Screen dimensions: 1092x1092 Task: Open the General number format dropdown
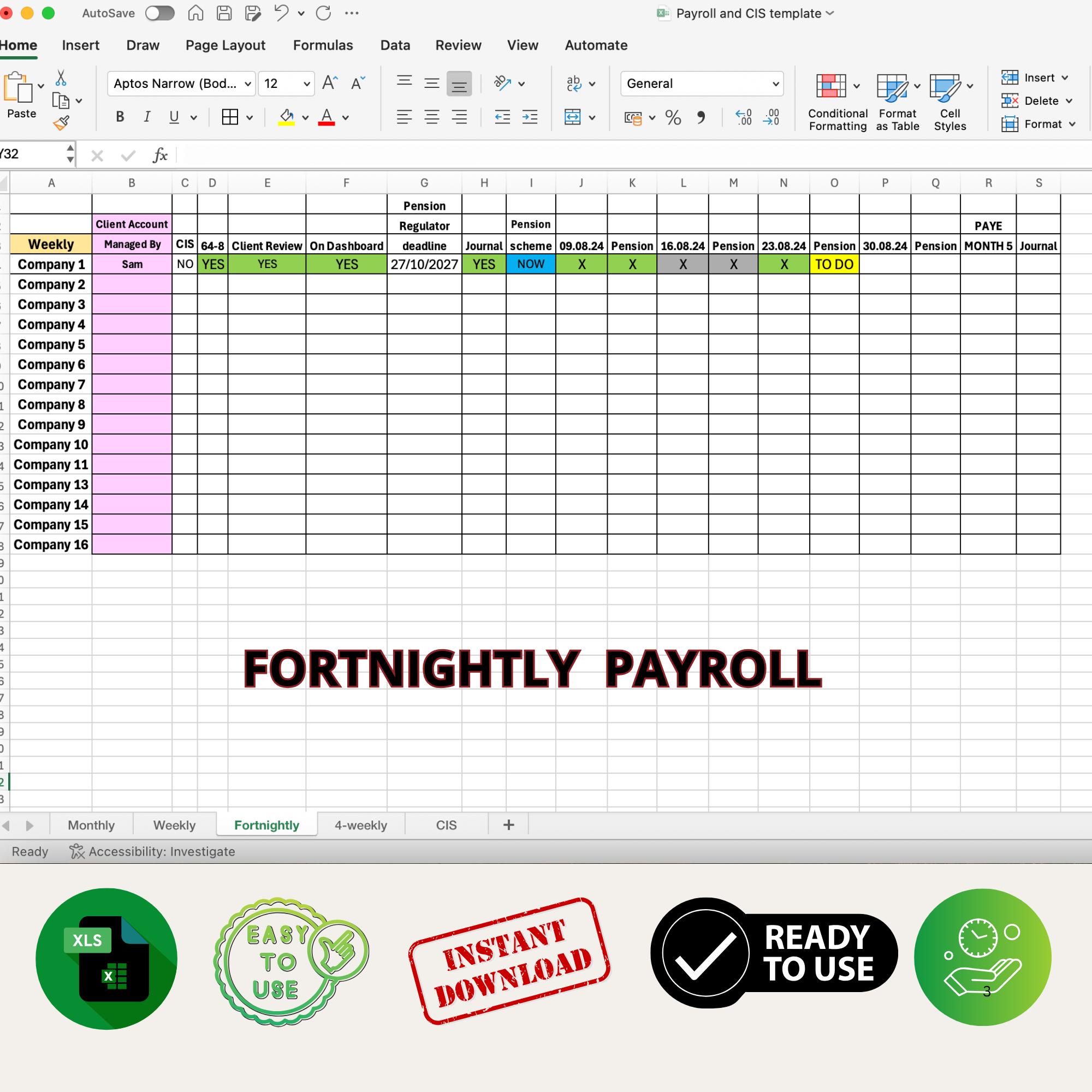tap(775, 83)
